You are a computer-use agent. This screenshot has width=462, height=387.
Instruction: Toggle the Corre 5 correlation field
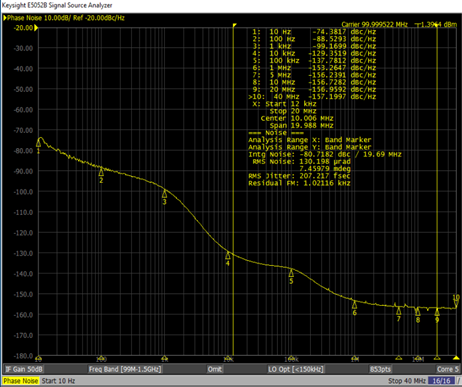pyautogui.click(x=448, y=369)
